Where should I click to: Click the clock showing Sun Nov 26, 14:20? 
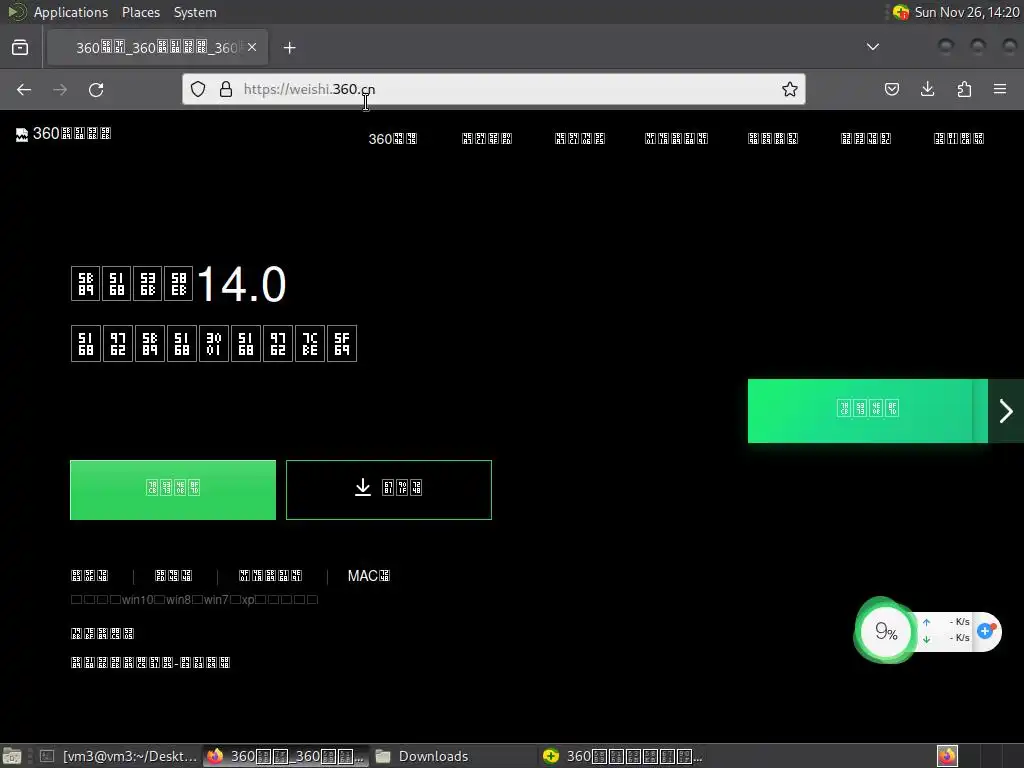[967, 12]
